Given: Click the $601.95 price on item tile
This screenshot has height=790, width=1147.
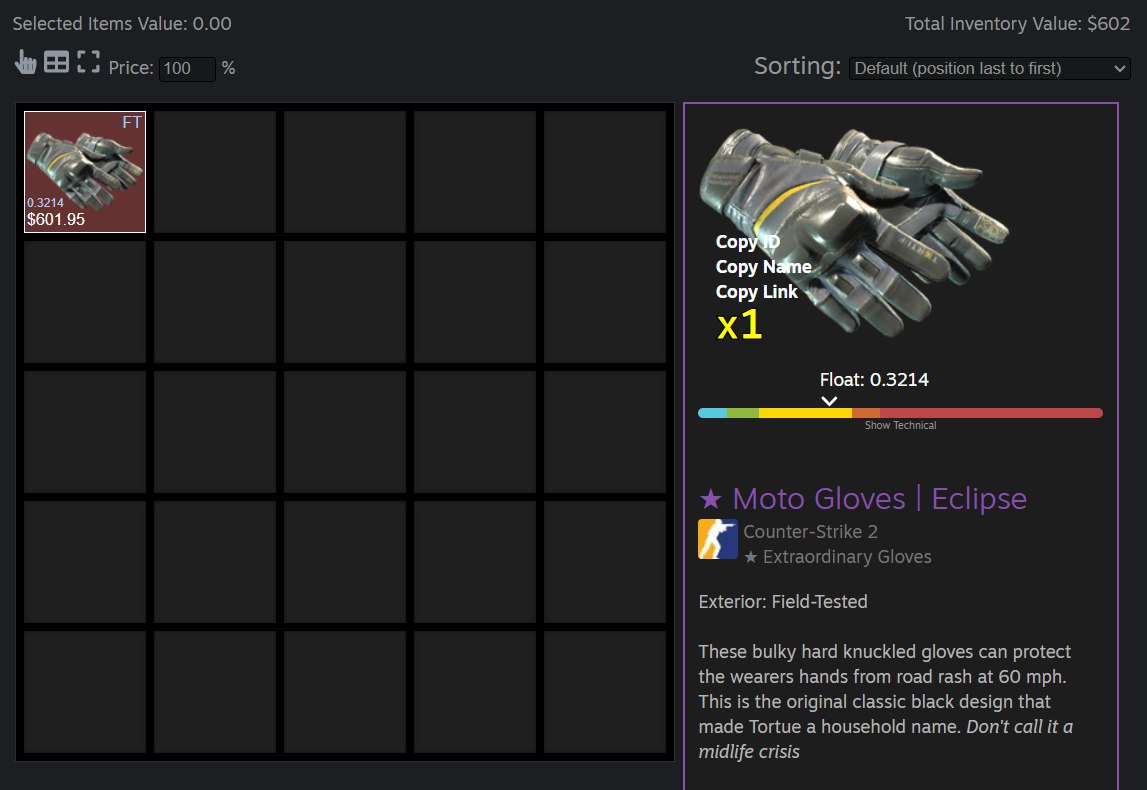Looking at the screenshot, I should pyautogui.click(x=56, y=219).
